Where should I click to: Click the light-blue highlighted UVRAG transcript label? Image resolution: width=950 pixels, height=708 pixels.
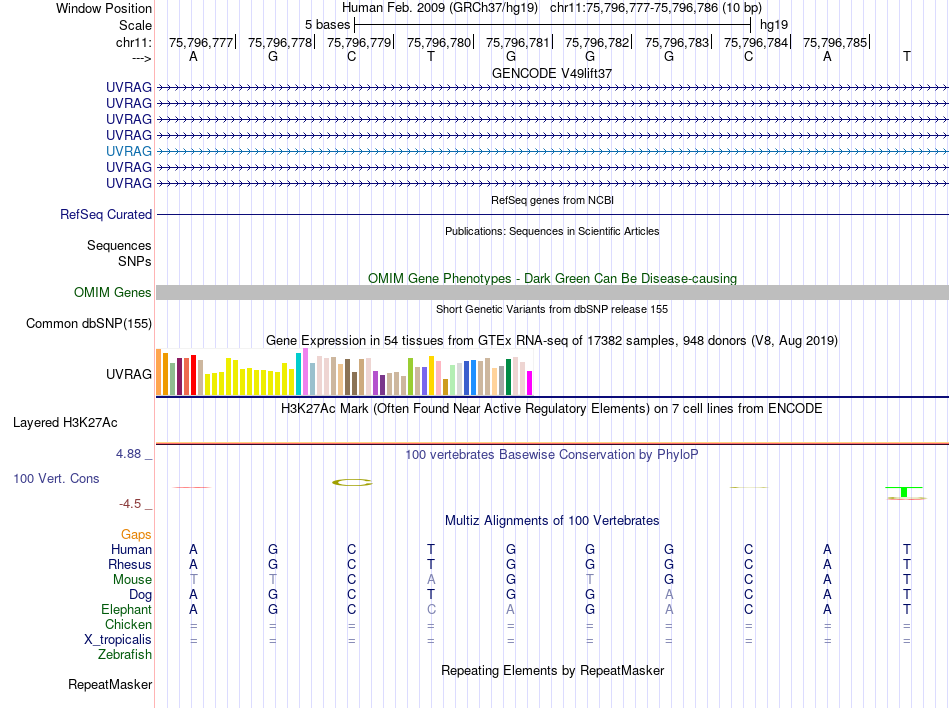coord(129,151)
